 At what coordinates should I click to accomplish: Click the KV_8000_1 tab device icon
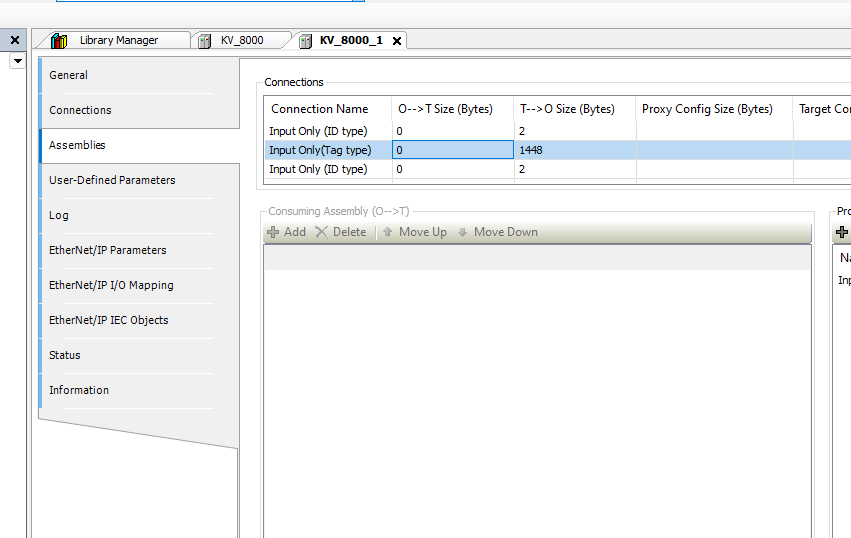306,41
